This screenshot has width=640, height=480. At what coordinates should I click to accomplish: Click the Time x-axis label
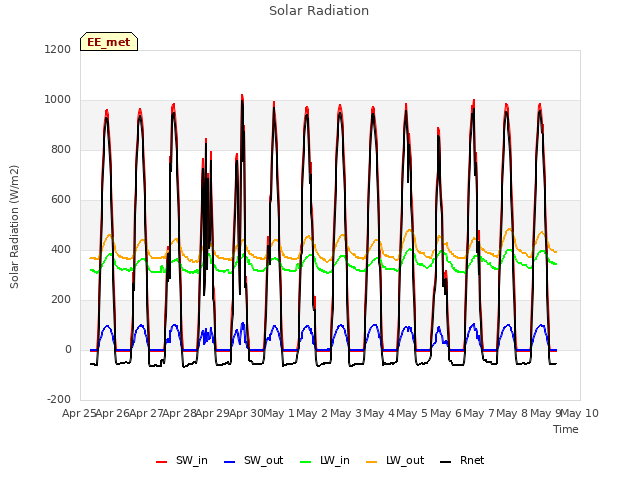click(566, 429)
